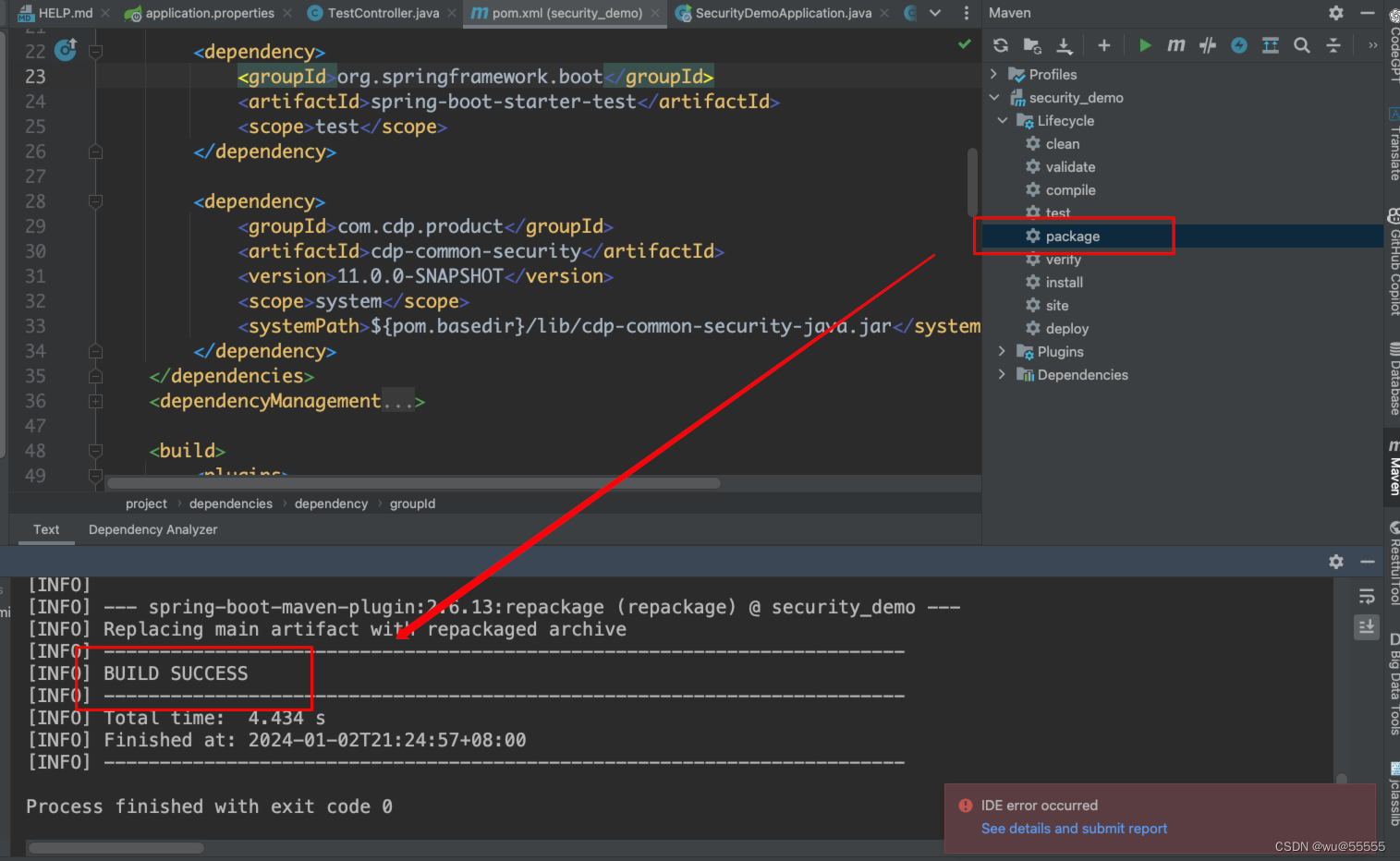Download sources and documentation in Maven panel
The height and width of the screenshot is (861, 1400).
tap(1063, 44)
